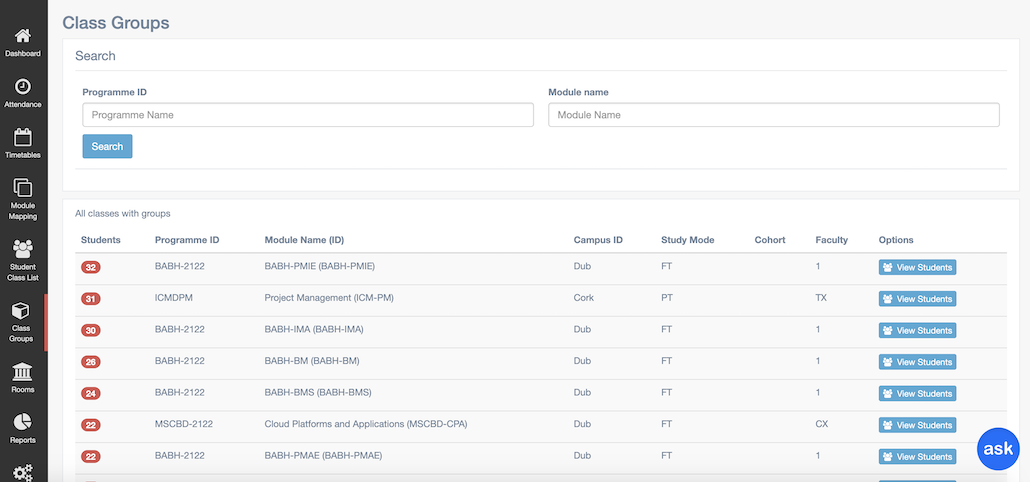The width and height of the screenshot is (1030, 482).
Task: Click the Programme Name input field
Action: [x=308, y=115]
